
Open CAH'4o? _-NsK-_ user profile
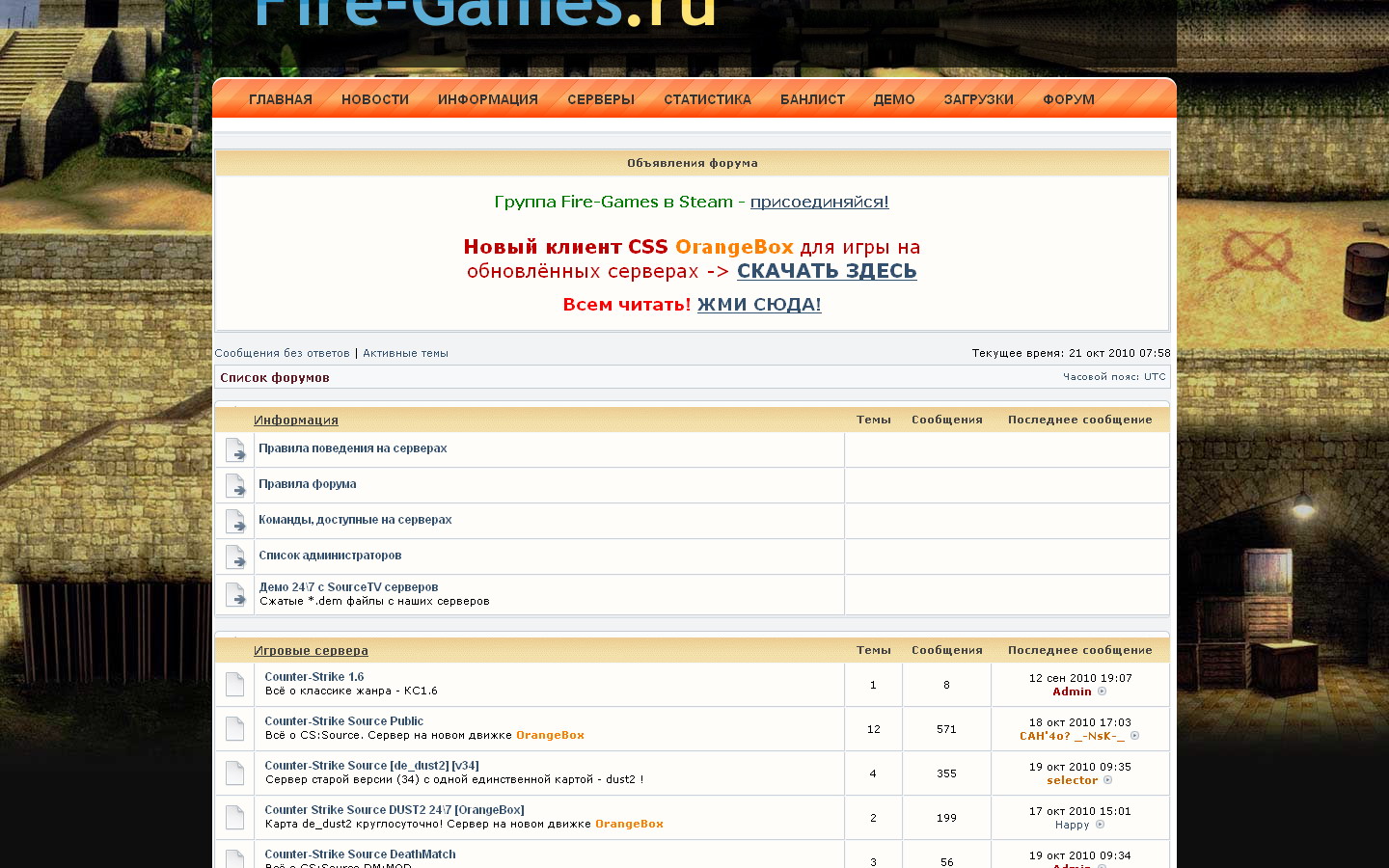(1072, 736)
